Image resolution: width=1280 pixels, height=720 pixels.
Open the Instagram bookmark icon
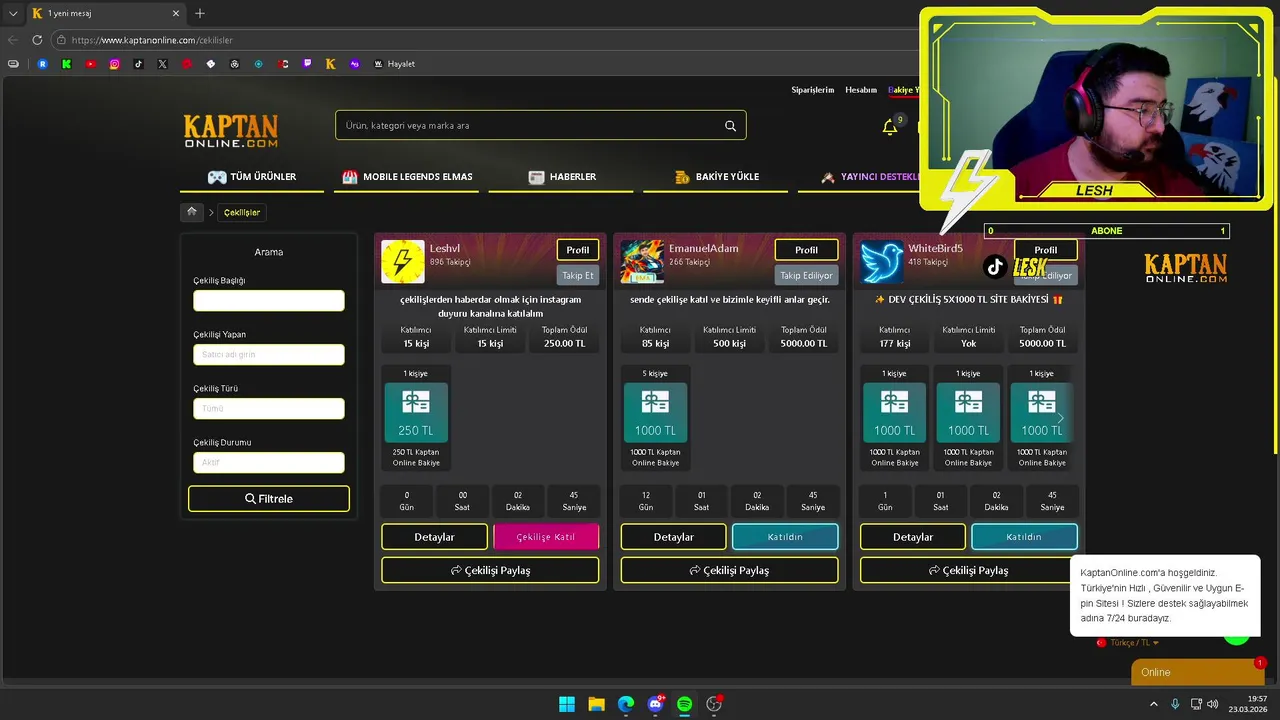coord(115,64)
